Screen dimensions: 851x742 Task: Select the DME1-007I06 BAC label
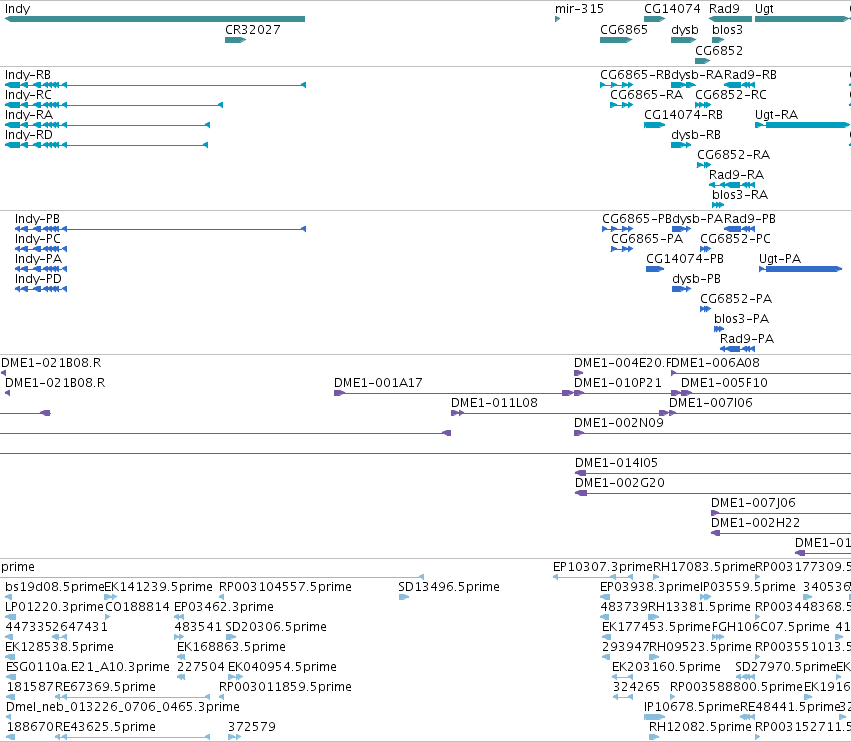[x=710, y=403]
